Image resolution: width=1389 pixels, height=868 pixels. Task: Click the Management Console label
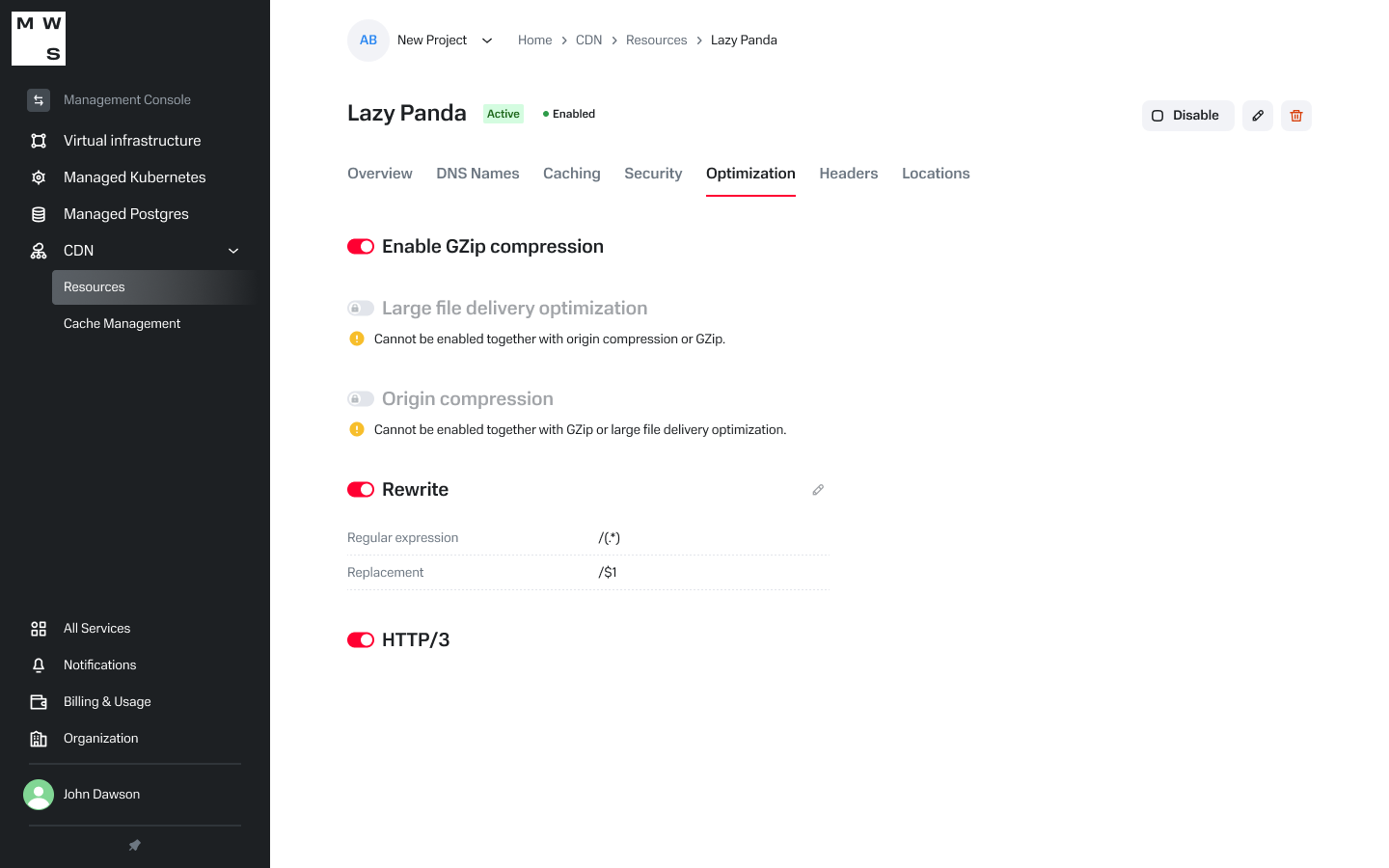coord(127,100)
